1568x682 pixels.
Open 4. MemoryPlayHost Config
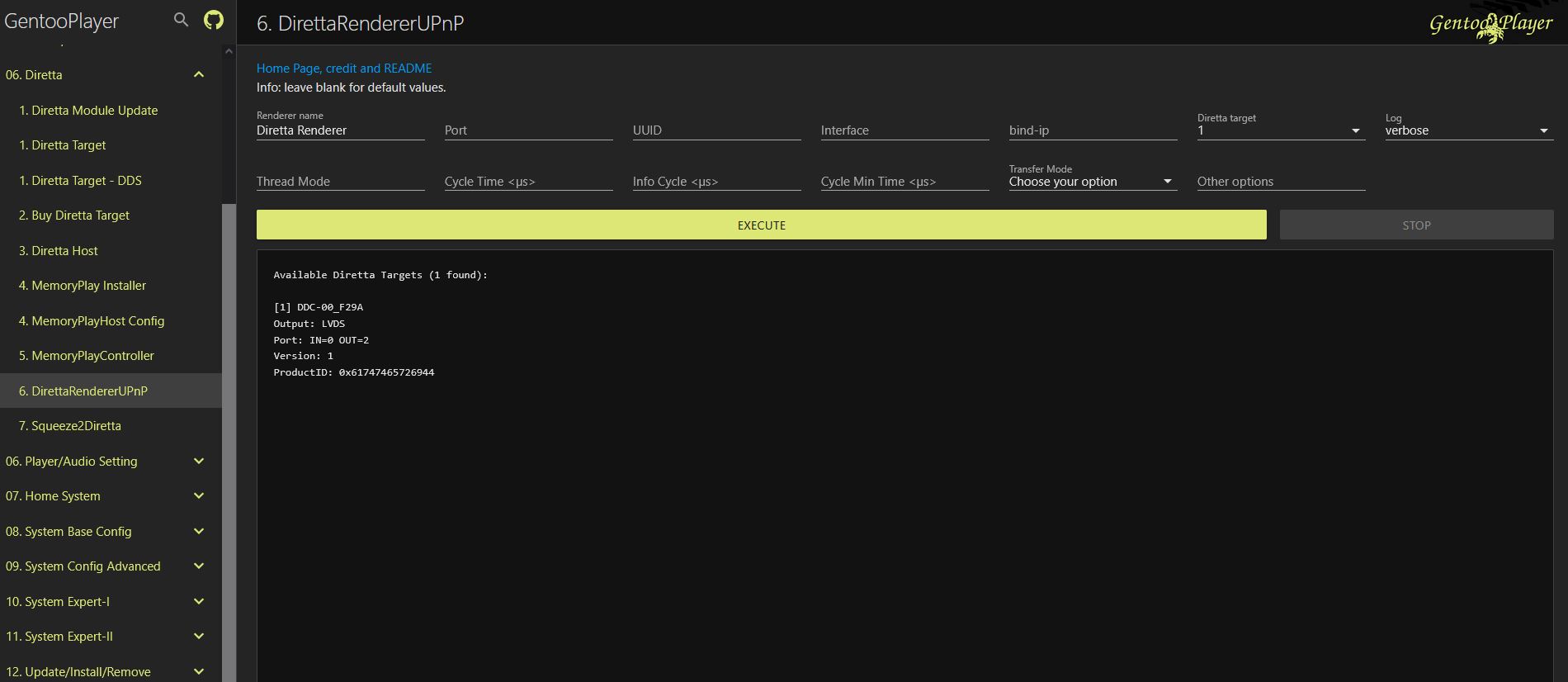[x=111, y=321]
